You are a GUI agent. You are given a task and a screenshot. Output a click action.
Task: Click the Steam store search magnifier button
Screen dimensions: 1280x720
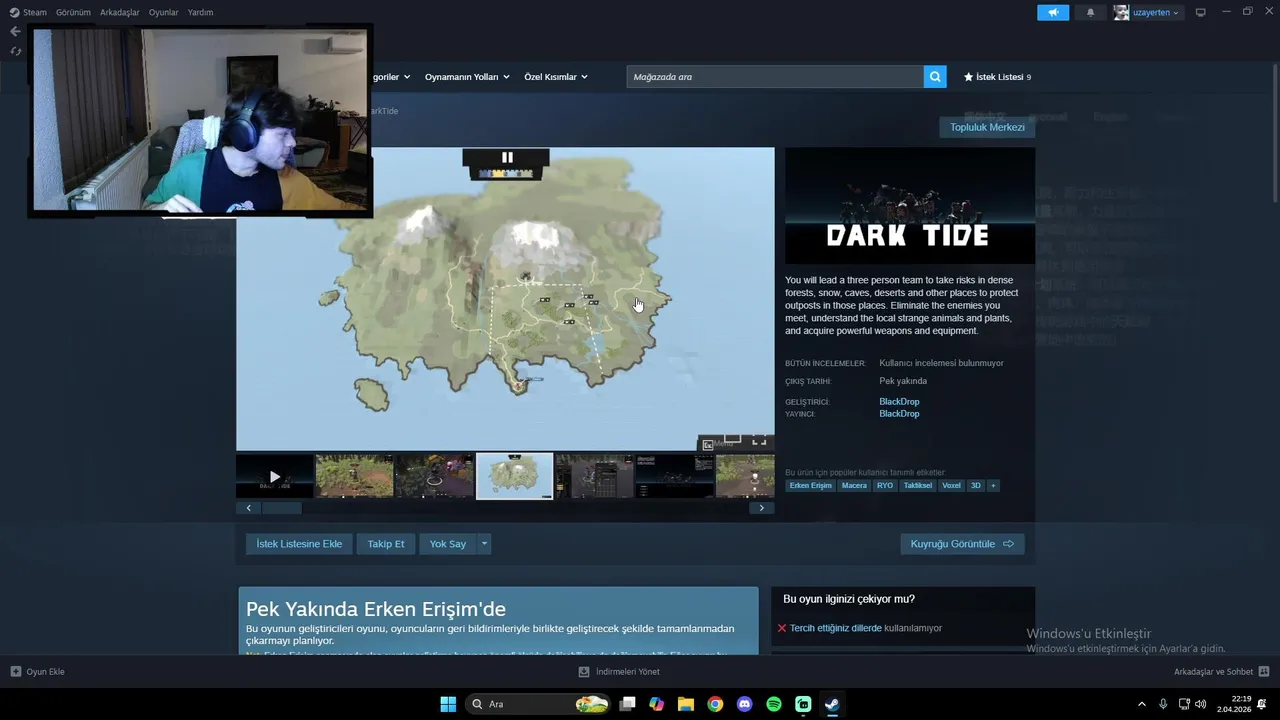pyautogui.click(x=935, y=77)
